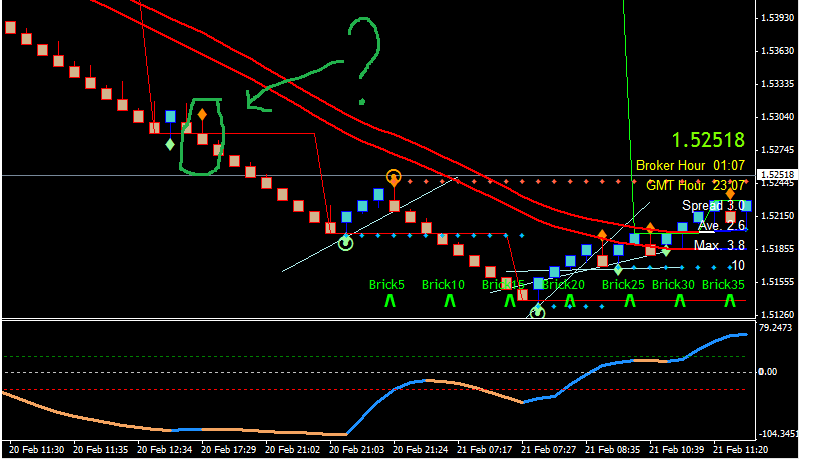Click the up-arrow marker beneath Brick10
The image size is (819, 462).
pos(450,301)
